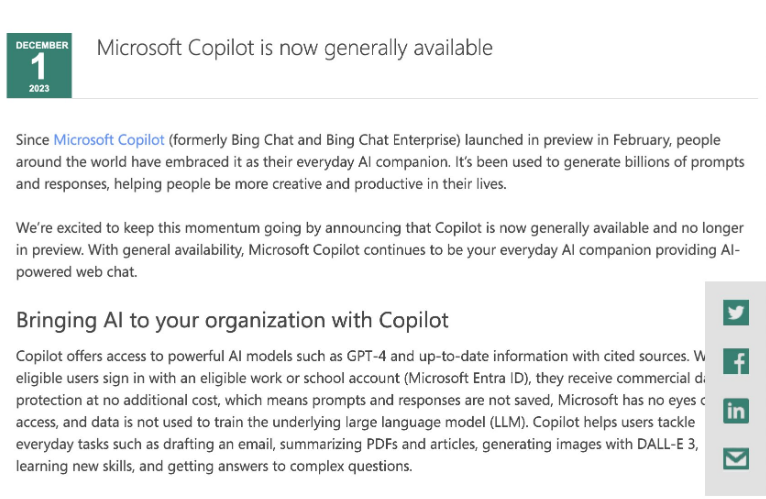Share the article on Twitter

736,313
